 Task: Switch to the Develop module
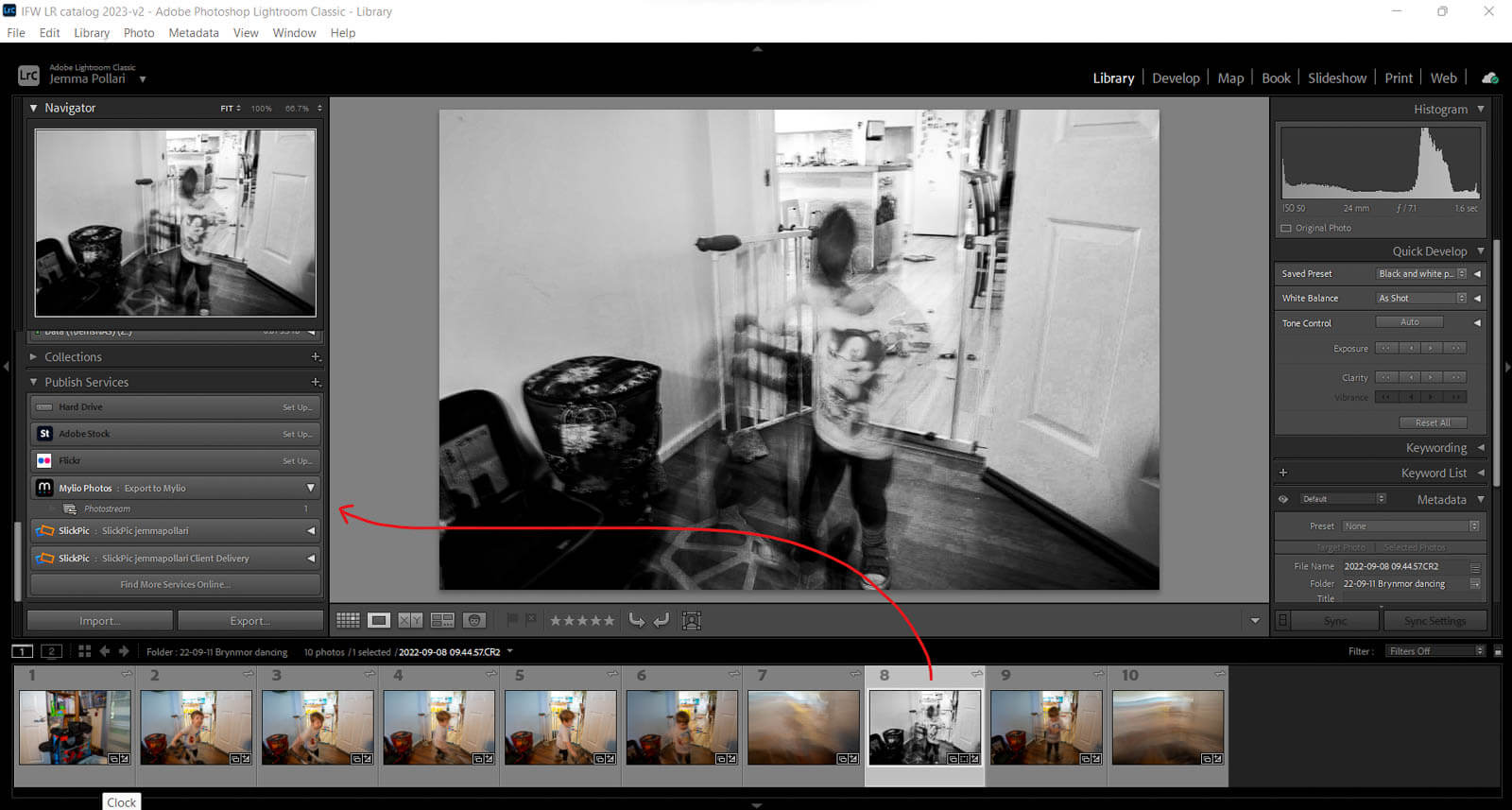(x=1176, y=78)
